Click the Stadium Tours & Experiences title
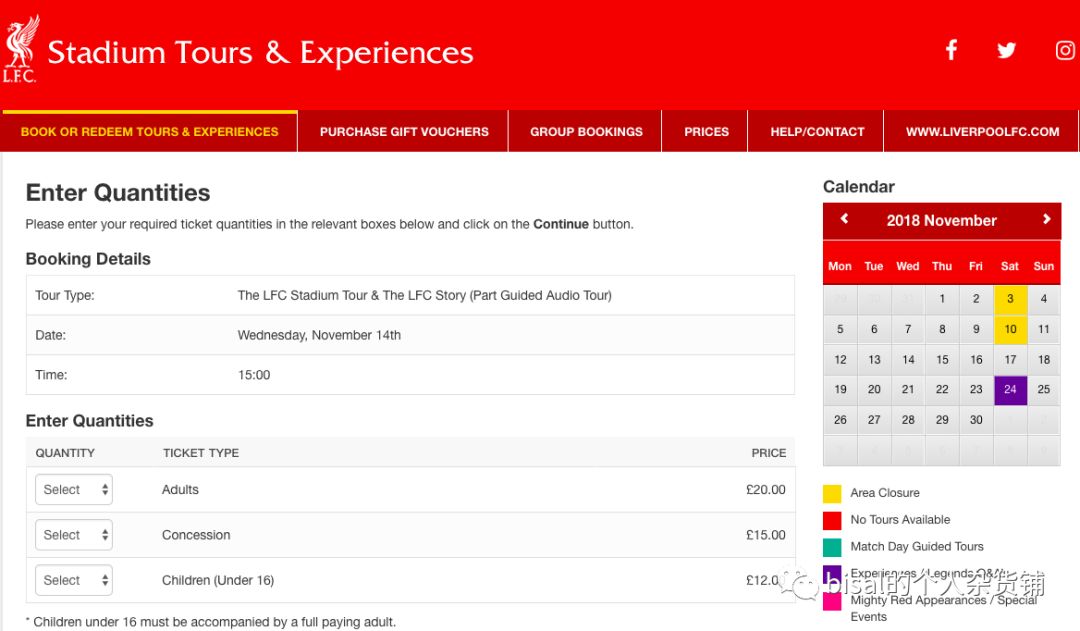The width and height of the screenshot is (1080, 631). point(260,52)
